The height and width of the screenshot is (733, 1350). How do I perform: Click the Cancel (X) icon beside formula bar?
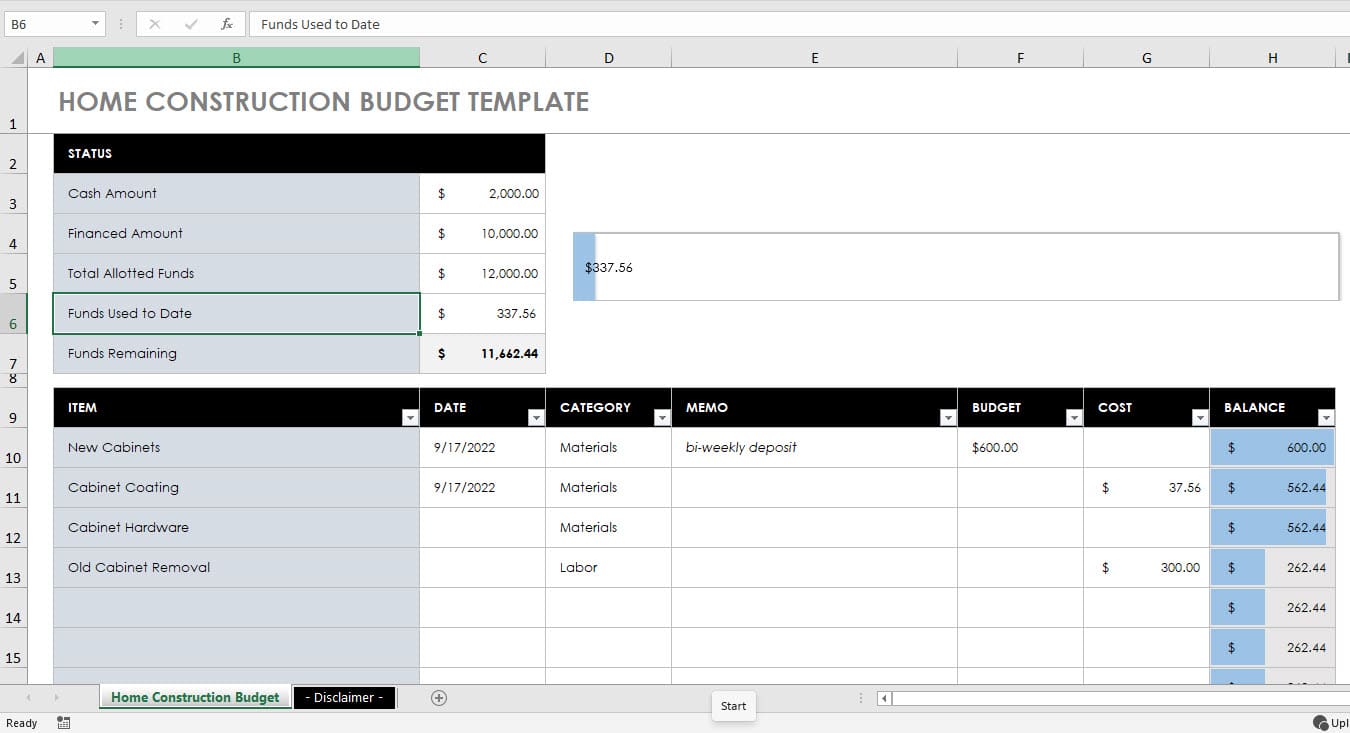coord(155,24)
